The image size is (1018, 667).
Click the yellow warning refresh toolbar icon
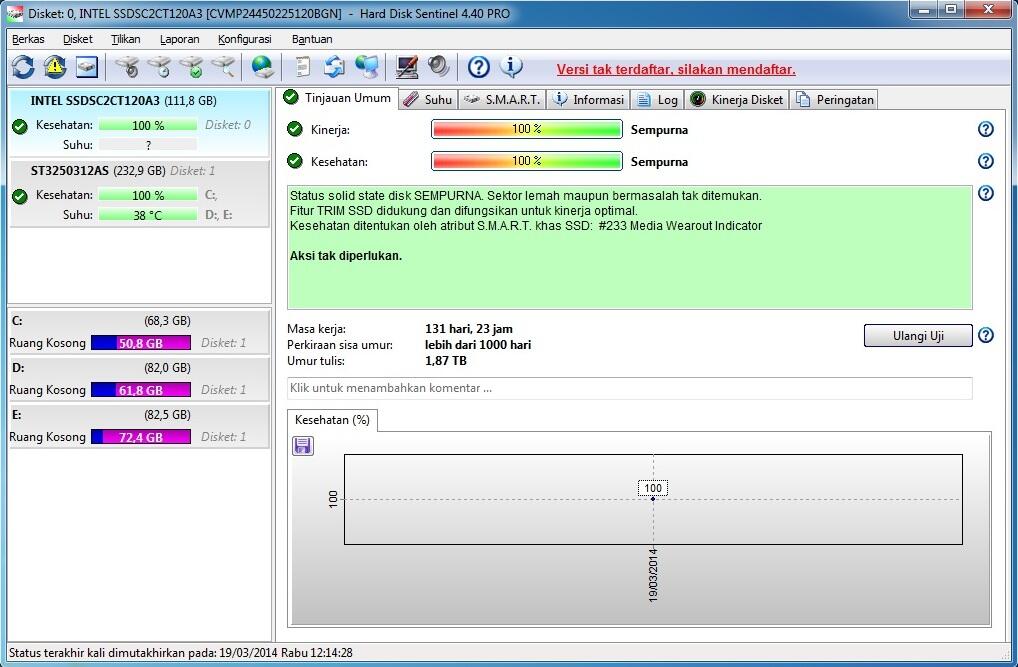pyautogui.click(x=55, y=67)
